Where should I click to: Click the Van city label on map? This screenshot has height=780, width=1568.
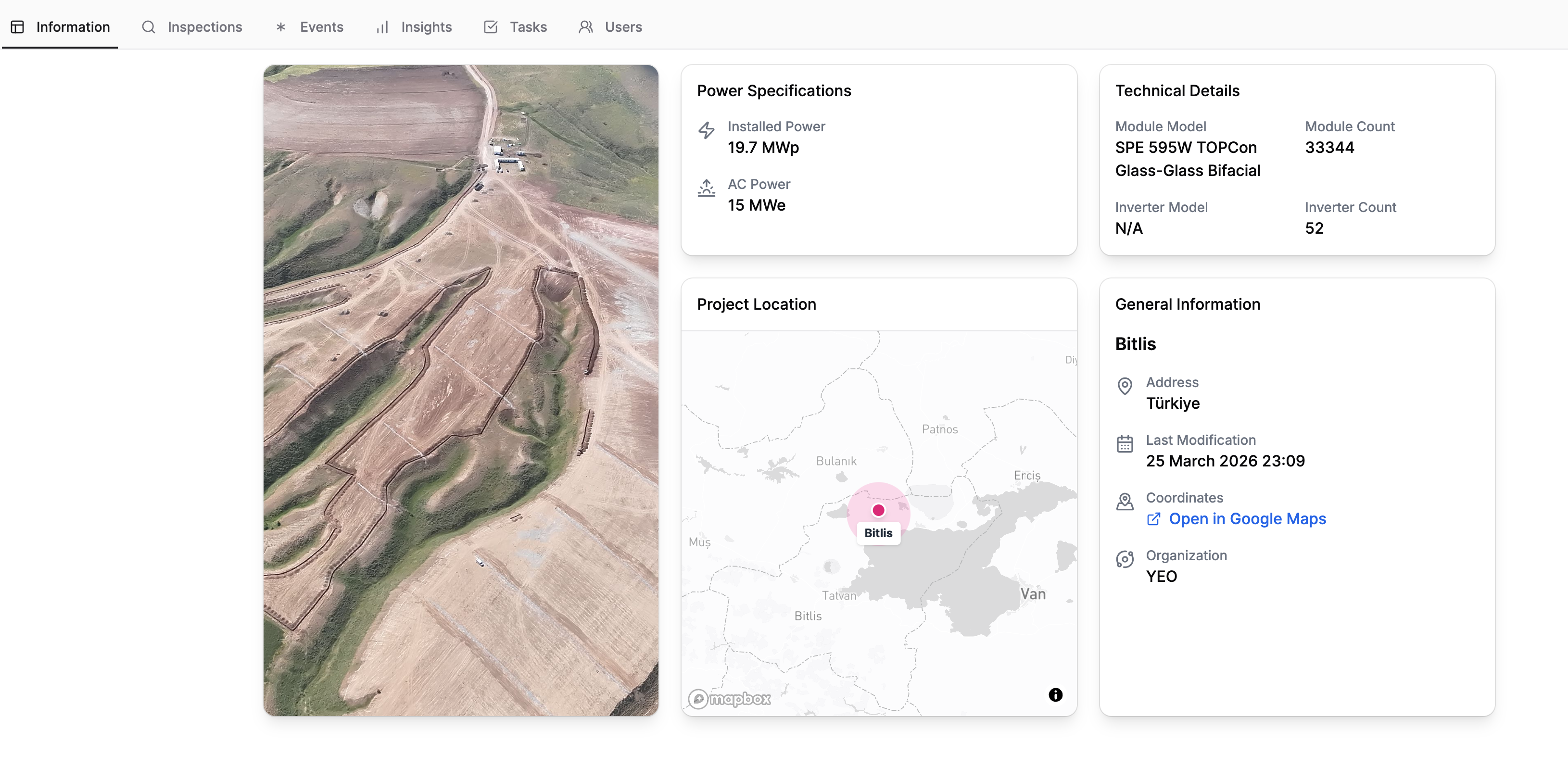tap(1033, 594)
